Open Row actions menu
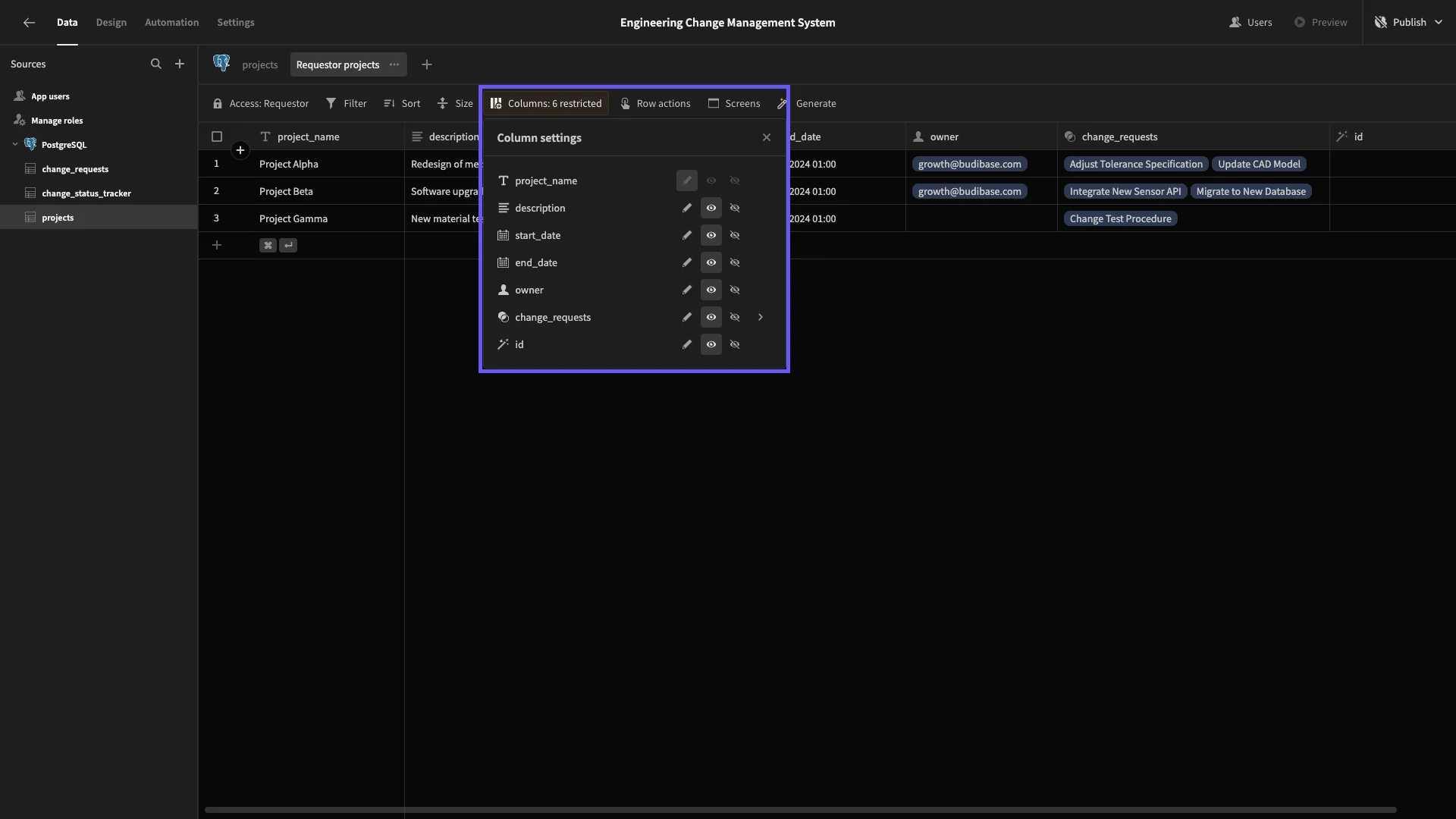The height and width of the screenshot is (819, 1456). pos(655,103)
